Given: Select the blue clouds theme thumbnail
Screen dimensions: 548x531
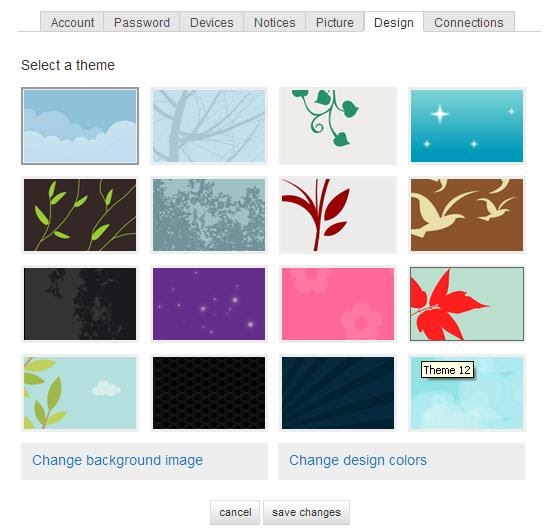Looking at the screenshot, I should tap(80, 126).
